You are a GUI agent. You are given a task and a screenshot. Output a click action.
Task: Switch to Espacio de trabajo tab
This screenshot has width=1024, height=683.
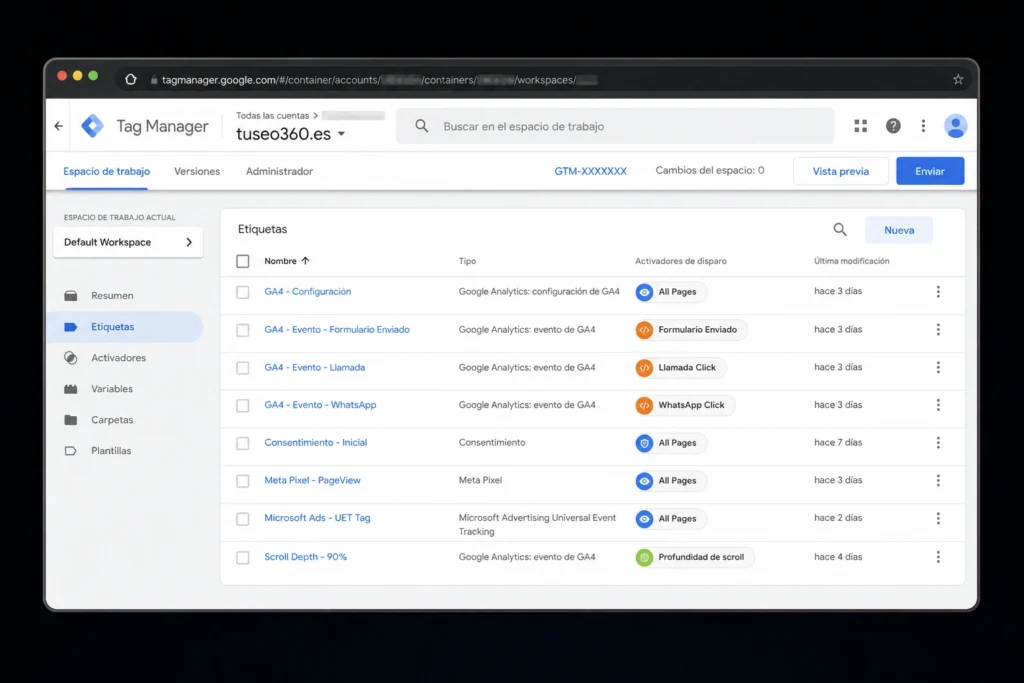(106, 171)
